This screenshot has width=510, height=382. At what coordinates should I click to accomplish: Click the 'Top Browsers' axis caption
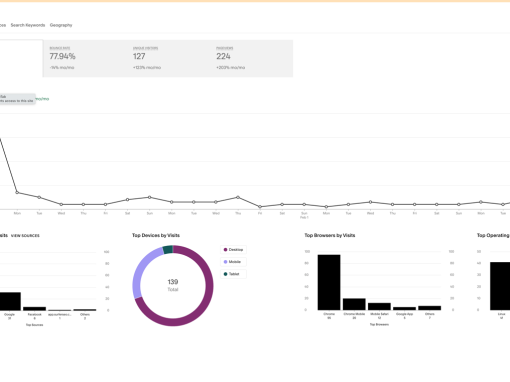pyautogui.click(x=379, y=324)
